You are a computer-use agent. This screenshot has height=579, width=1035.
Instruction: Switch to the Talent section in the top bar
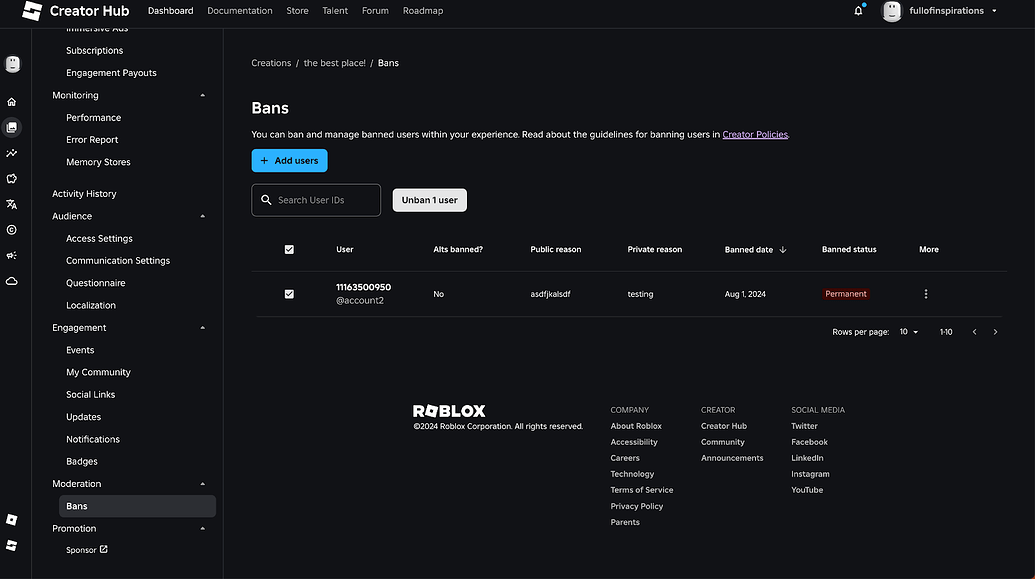334,11
